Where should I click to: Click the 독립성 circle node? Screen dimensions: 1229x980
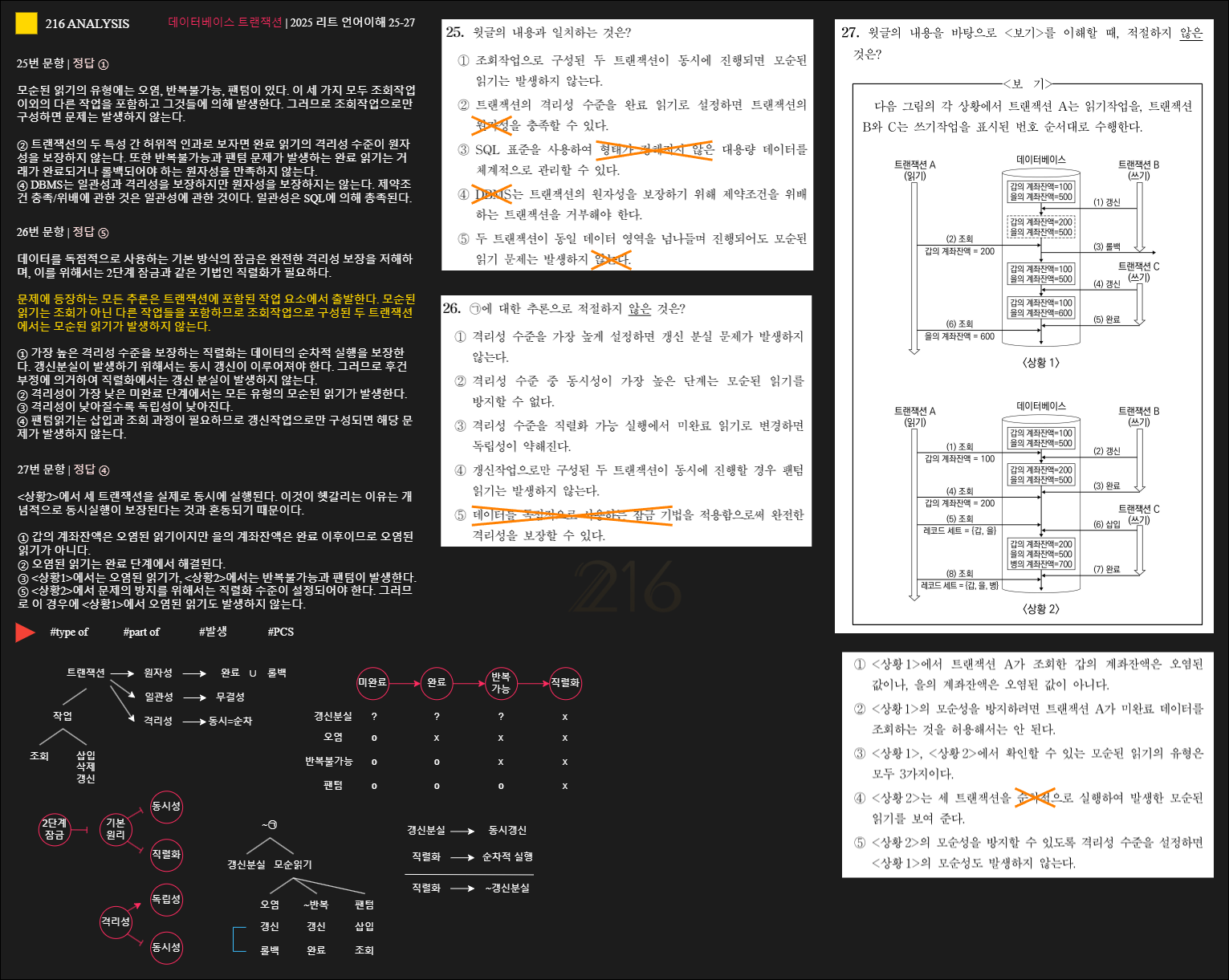pos(166,899)
